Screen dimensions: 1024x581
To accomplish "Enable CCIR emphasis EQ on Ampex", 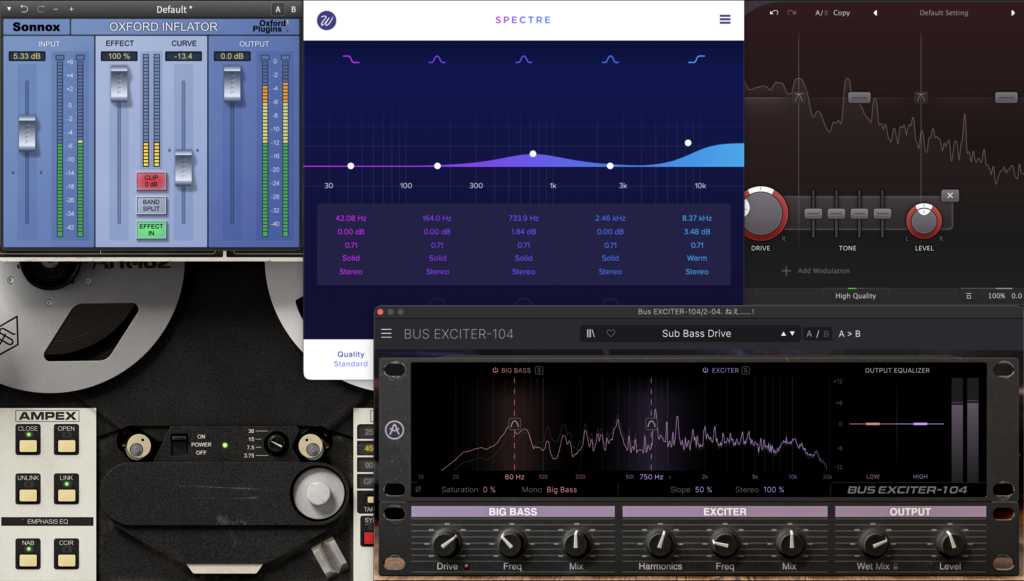I will click(x=66, y=558).
